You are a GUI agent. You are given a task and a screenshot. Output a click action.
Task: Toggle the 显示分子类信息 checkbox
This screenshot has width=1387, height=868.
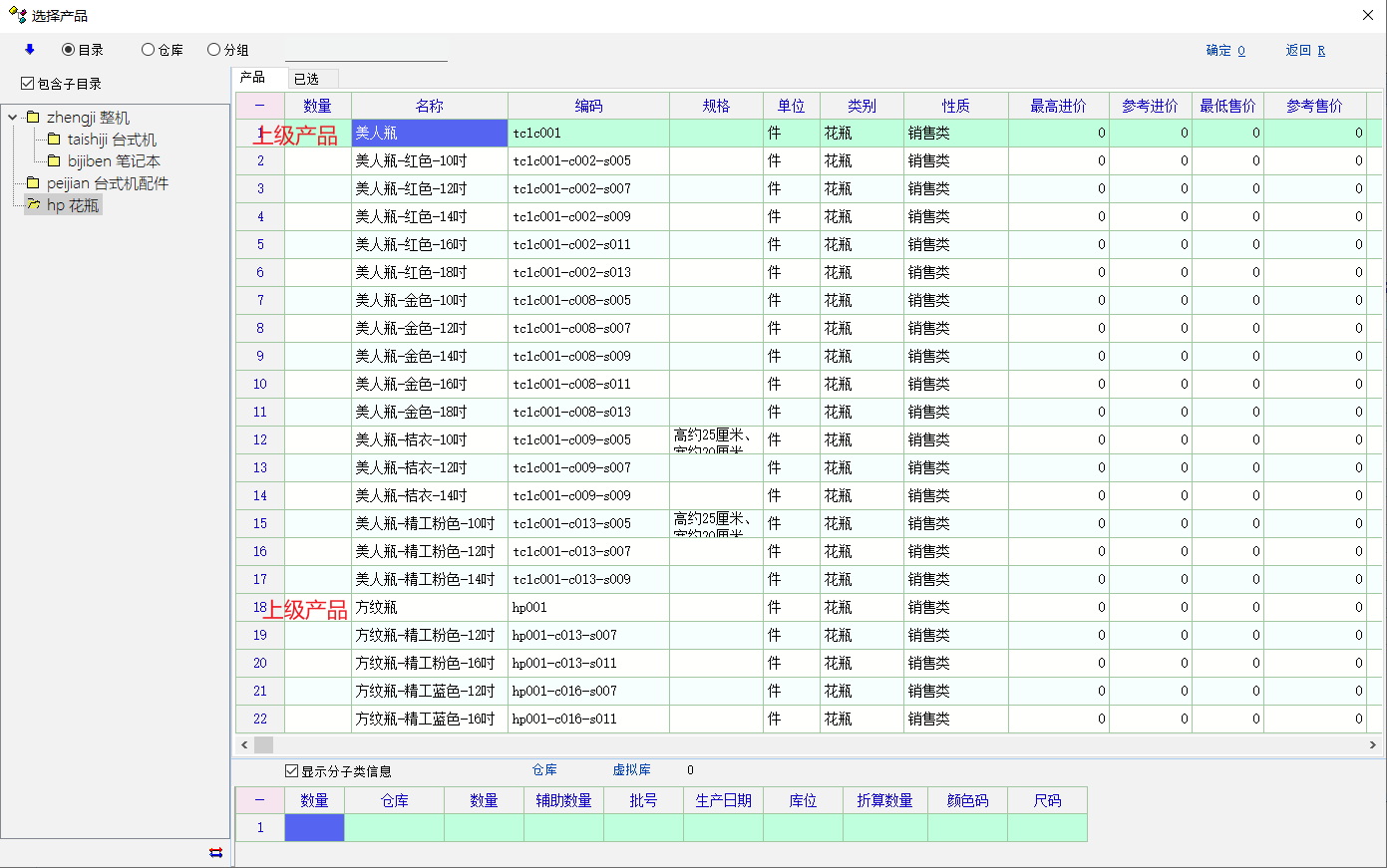click(292, 771)
